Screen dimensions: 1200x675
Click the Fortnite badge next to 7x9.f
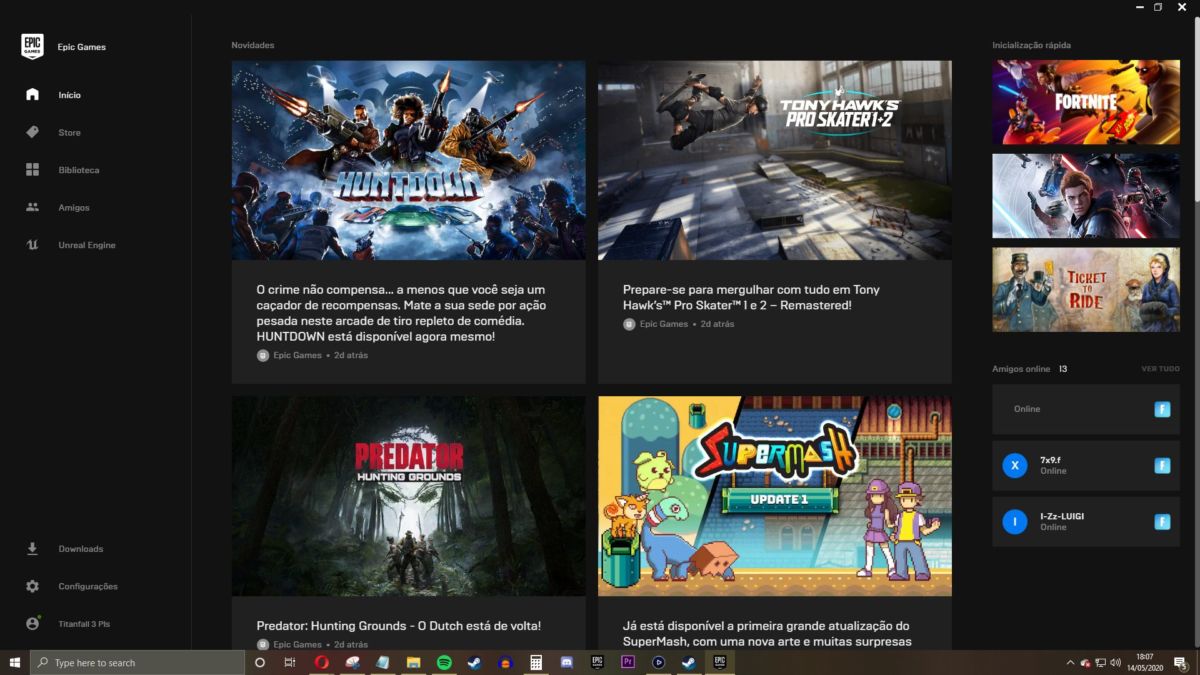pyautogui.click(x=1162, y=465)
